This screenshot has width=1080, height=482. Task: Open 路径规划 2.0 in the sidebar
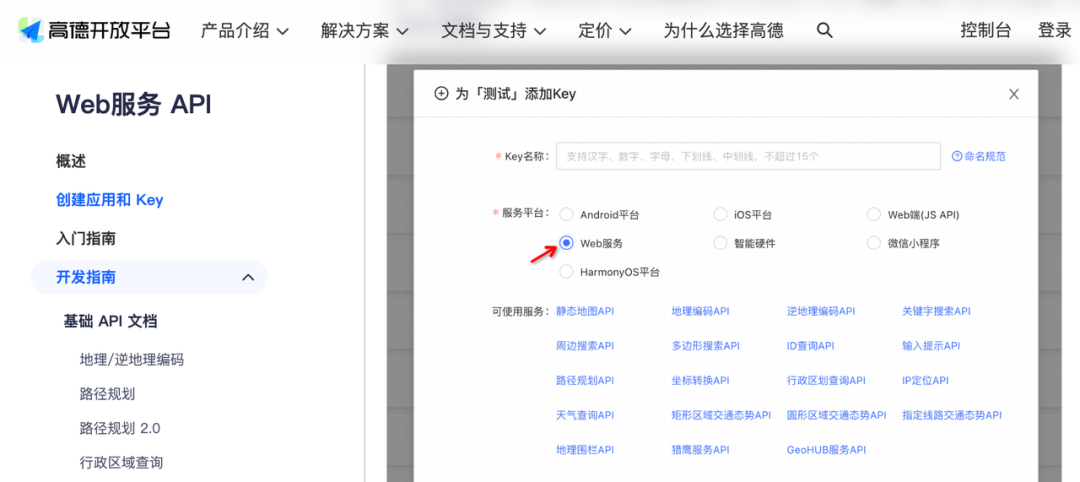click(120, 428)
